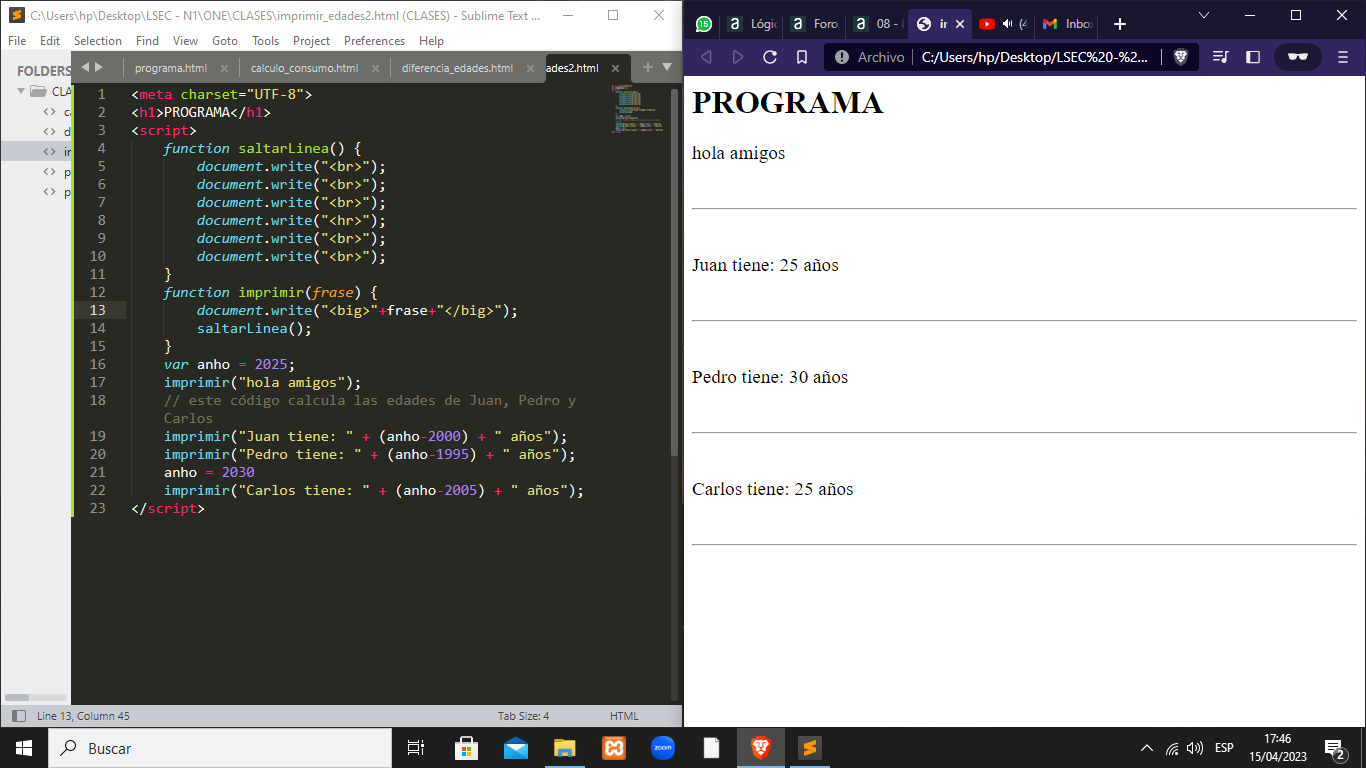This screenshot has height=768, width=1366.
Task: Reload the browser page
Action: coord(770,57)
